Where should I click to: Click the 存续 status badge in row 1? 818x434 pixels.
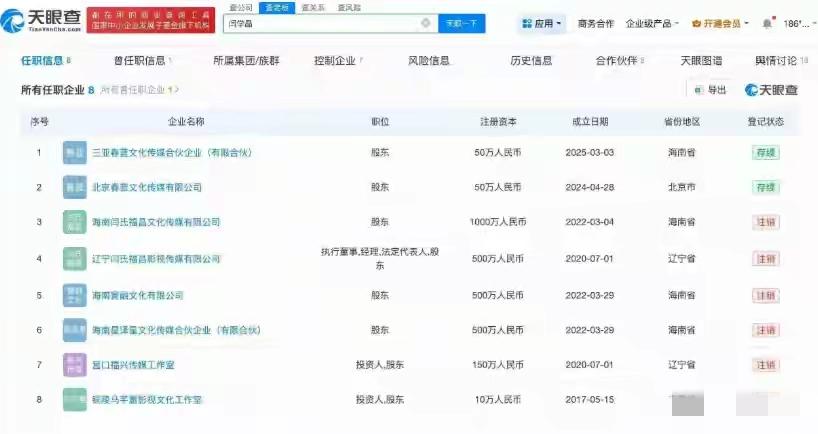766,152
